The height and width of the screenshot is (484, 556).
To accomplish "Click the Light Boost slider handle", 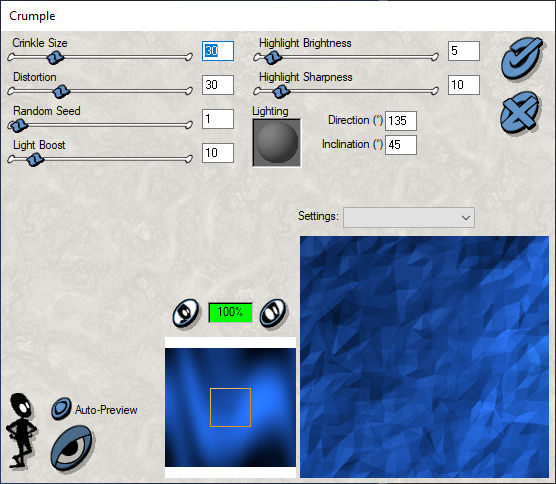I will [x=35, y=159].
